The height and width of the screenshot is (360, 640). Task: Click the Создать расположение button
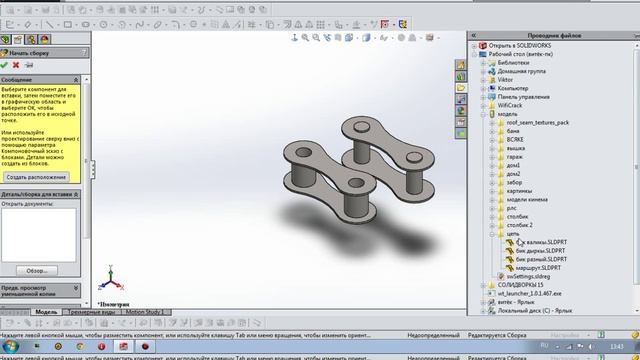point(36,177)
